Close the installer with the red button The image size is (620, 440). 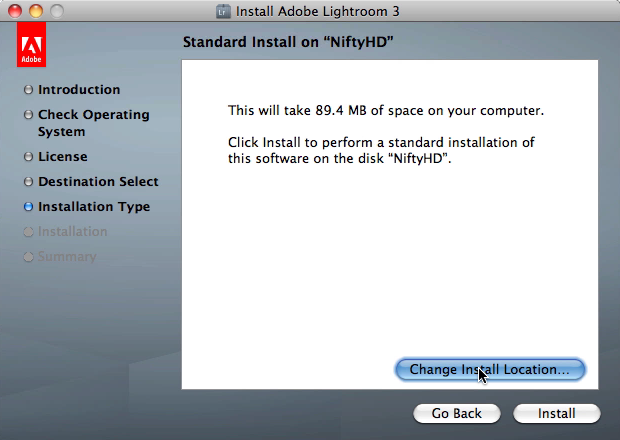pos(15,11)
